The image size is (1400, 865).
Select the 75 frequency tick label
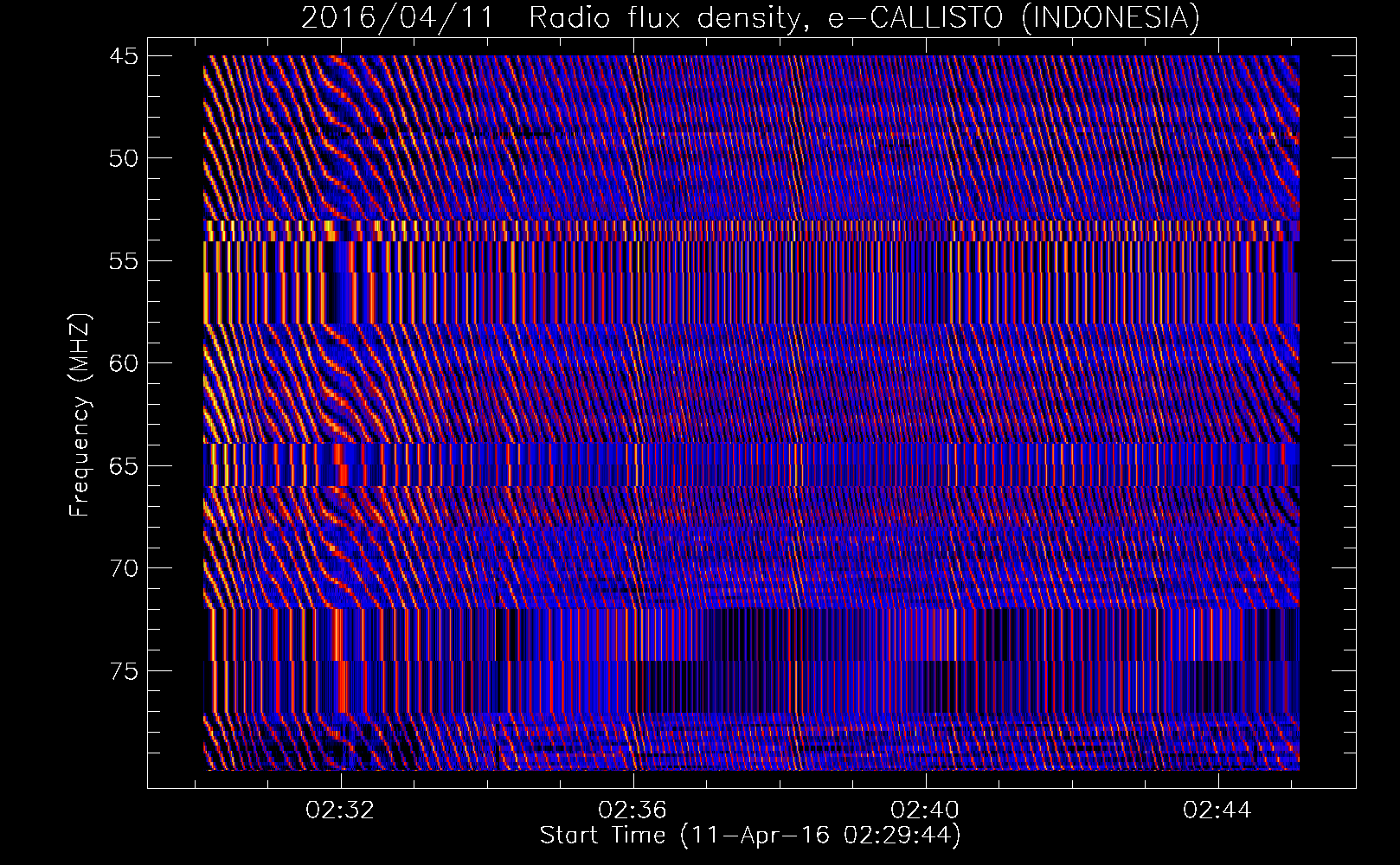[x=123, y=671]
